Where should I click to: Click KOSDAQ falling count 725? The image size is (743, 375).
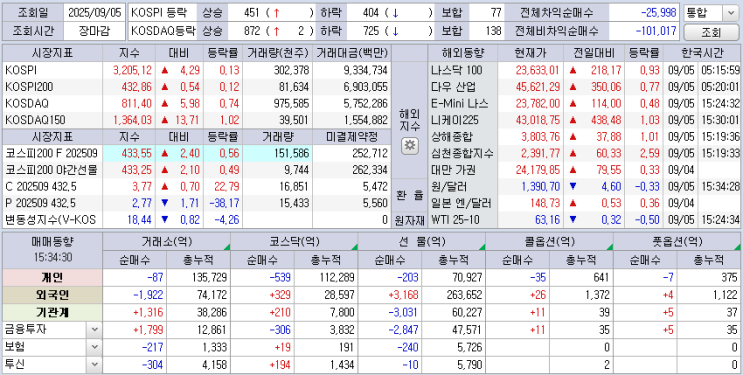(371, 32)
